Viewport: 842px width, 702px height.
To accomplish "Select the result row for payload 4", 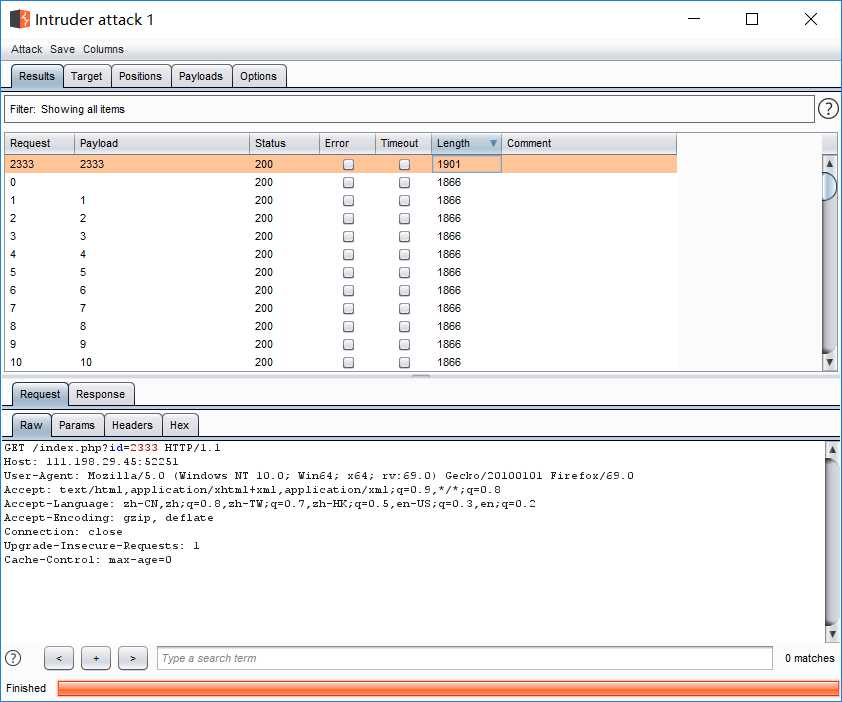I will tap(340, 254).
